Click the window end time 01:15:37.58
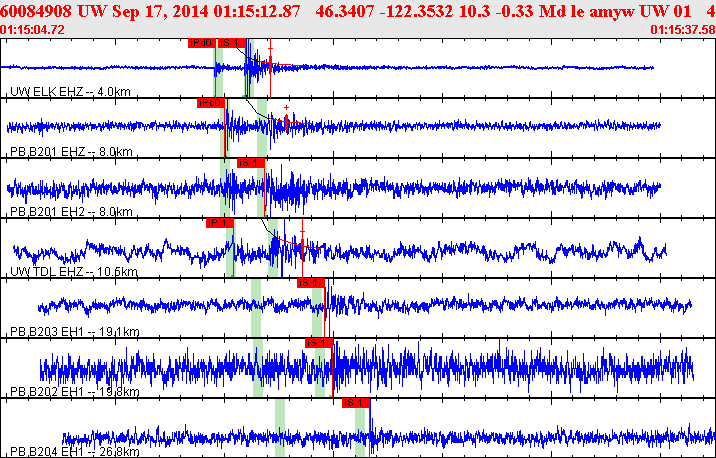Screen dimensions: 716x458 coord(683,30)
